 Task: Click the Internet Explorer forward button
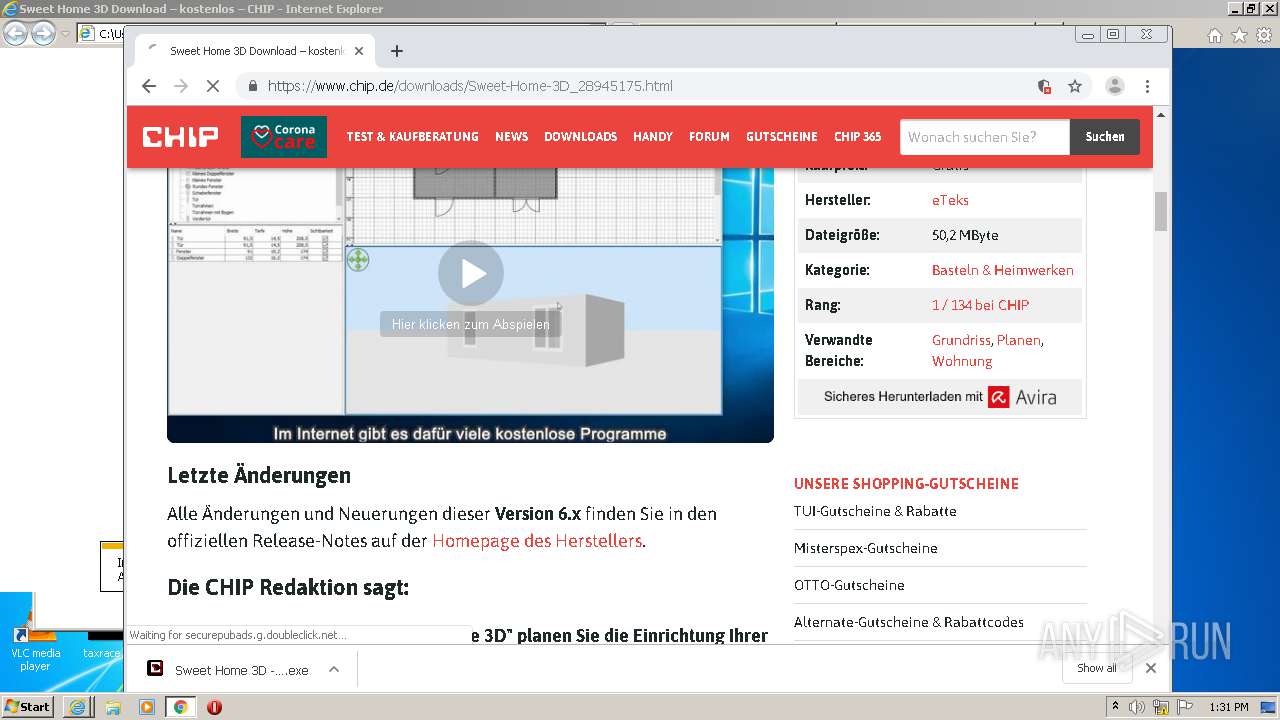click(43, 33)
